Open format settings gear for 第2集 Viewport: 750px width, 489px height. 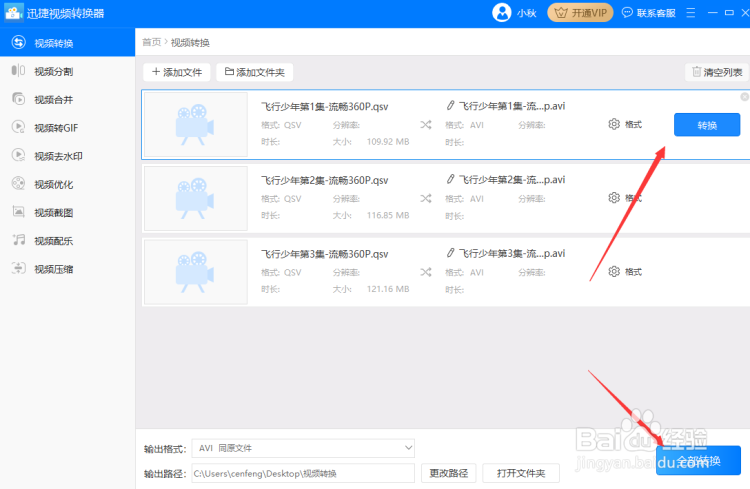614,198
